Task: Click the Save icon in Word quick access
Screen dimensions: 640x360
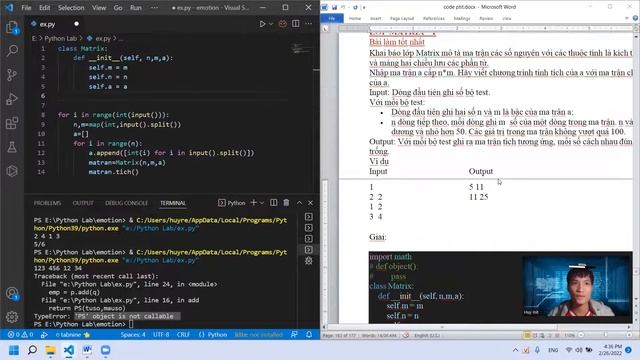Action: [334, 7]
